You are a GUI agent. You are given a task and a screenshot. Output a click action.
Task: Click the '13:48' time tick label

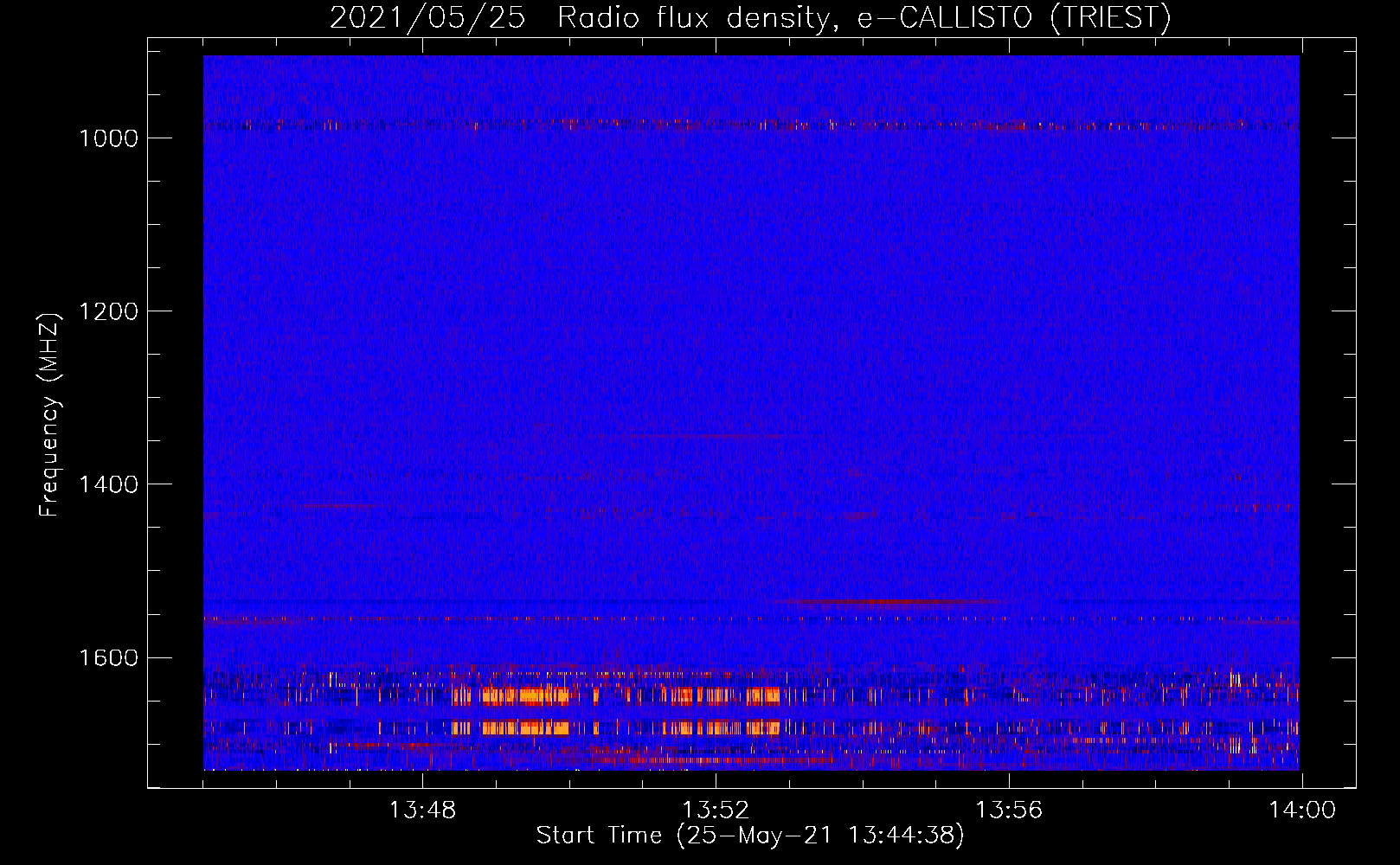coord(422,811)
